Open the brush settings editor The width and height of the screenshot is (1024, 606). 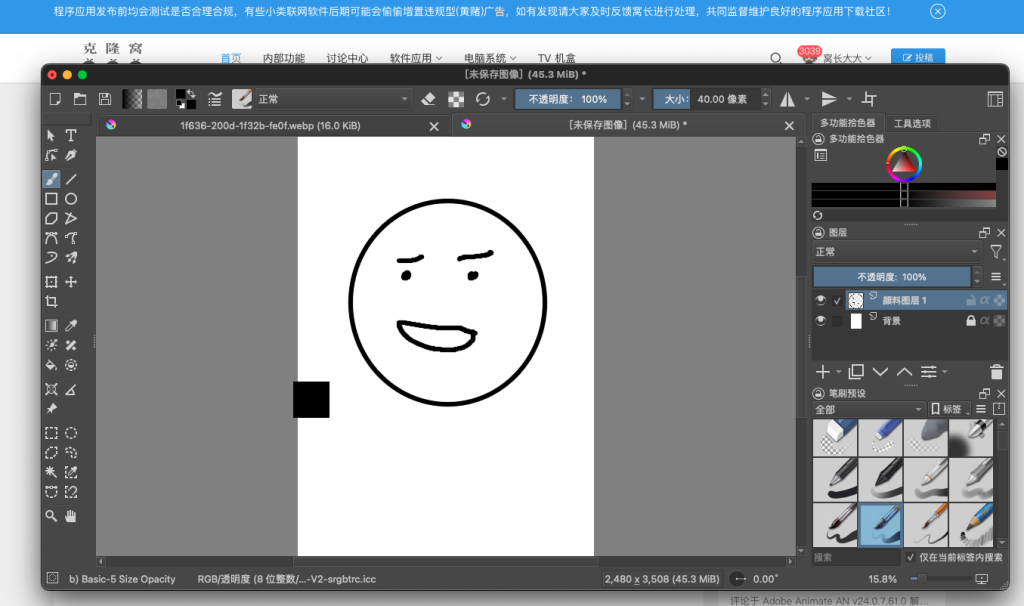pyautogui.click(x=215, y=99)
